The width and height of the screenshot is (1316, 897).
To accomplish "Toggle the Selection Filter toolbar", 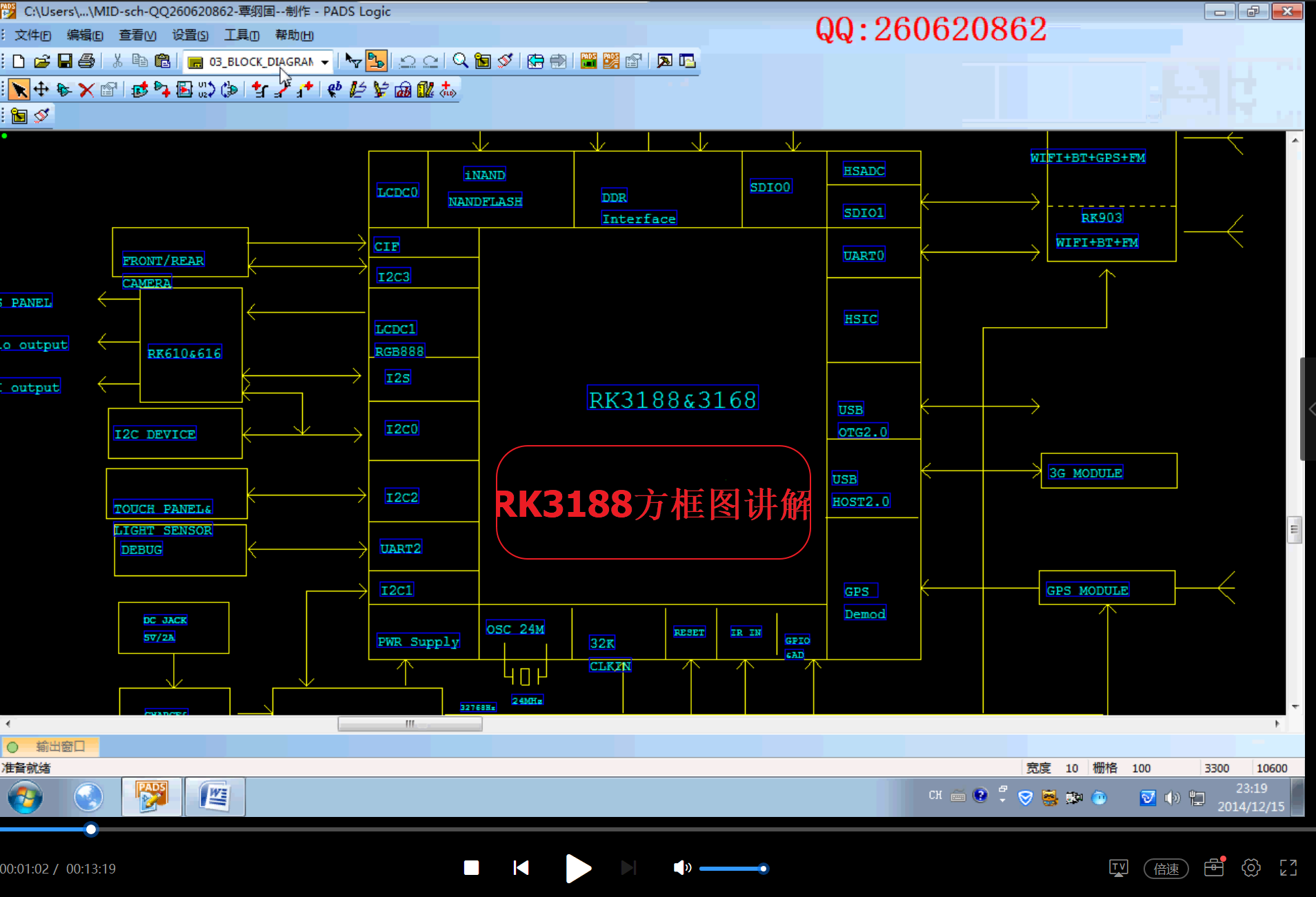I will click(x=353, y=61).
